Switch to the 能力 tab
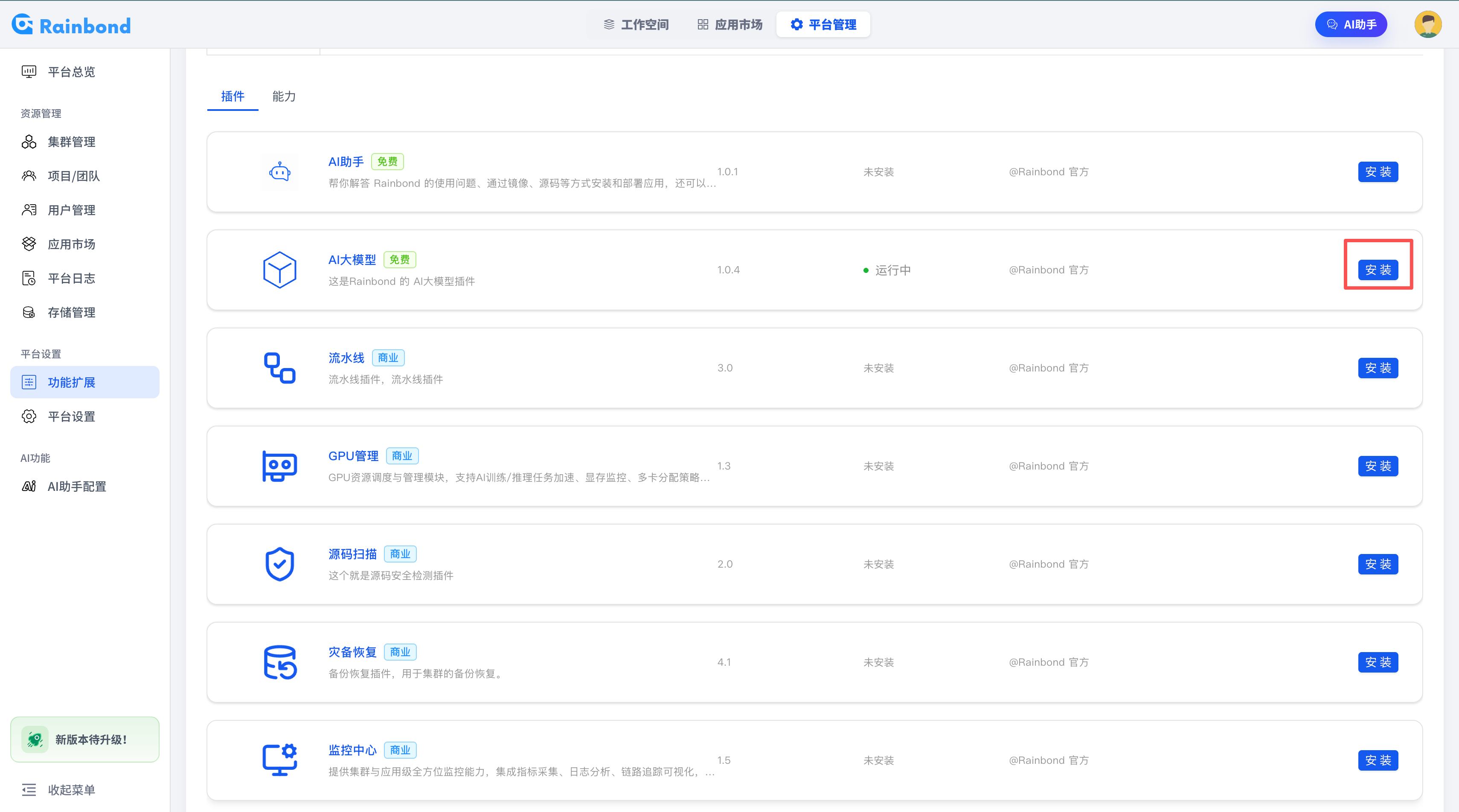Image resolution: width=1459 pixels, height=812 pixels. [x=284, y=96]
